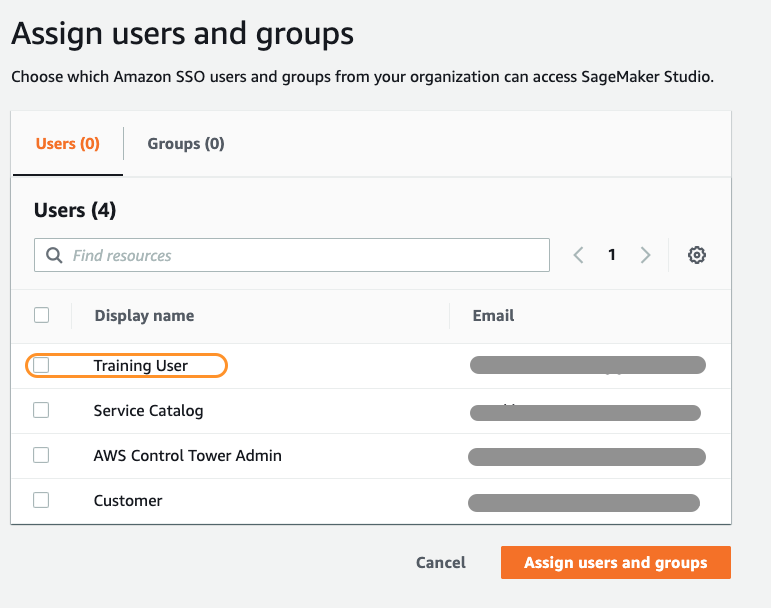Click AWS Control Tower Admin name text

(187, 456)
